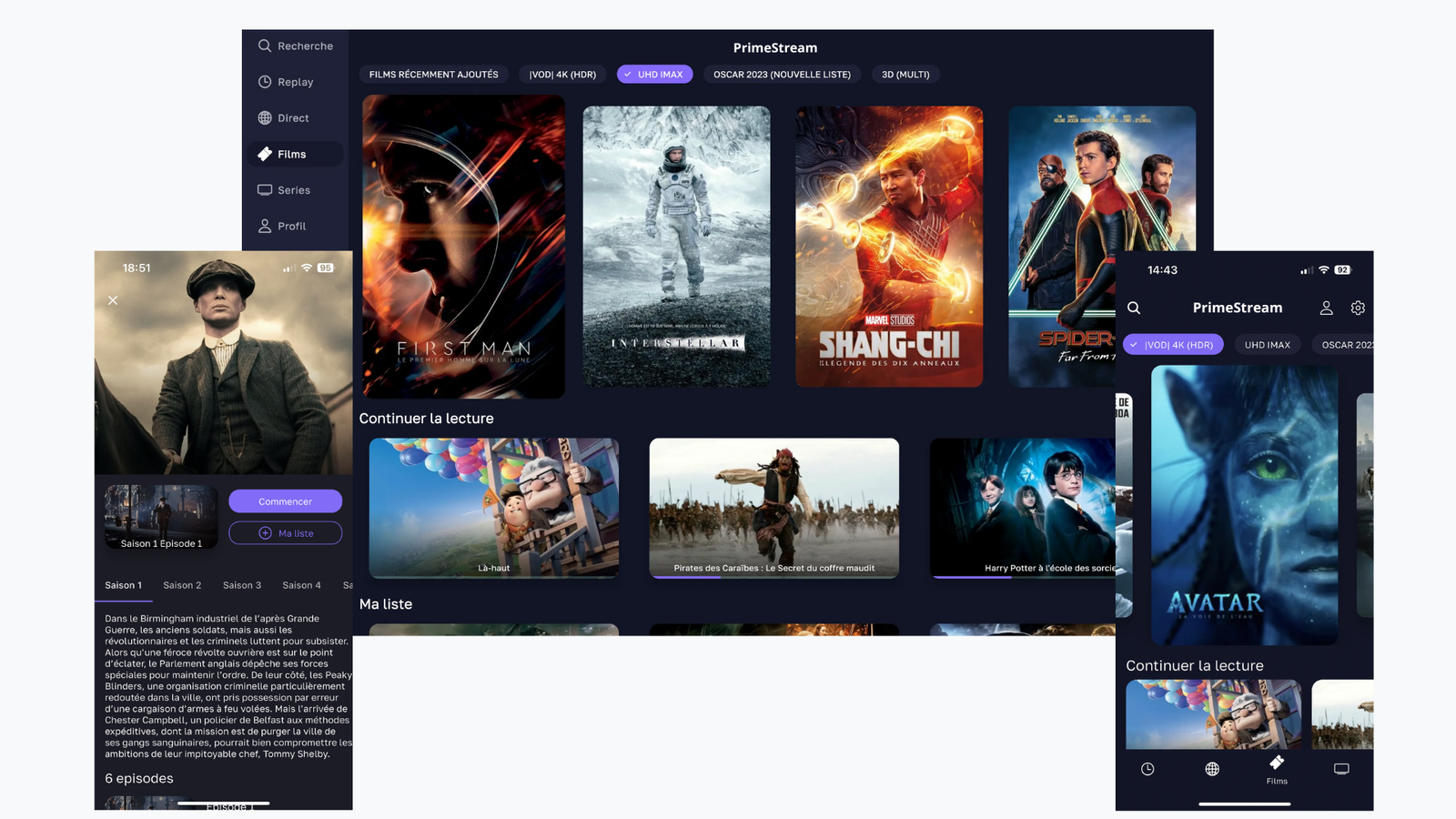This screenshot has width=1456, height=819.
Task: Open Profil via the person icon
Action: (265, 227)
